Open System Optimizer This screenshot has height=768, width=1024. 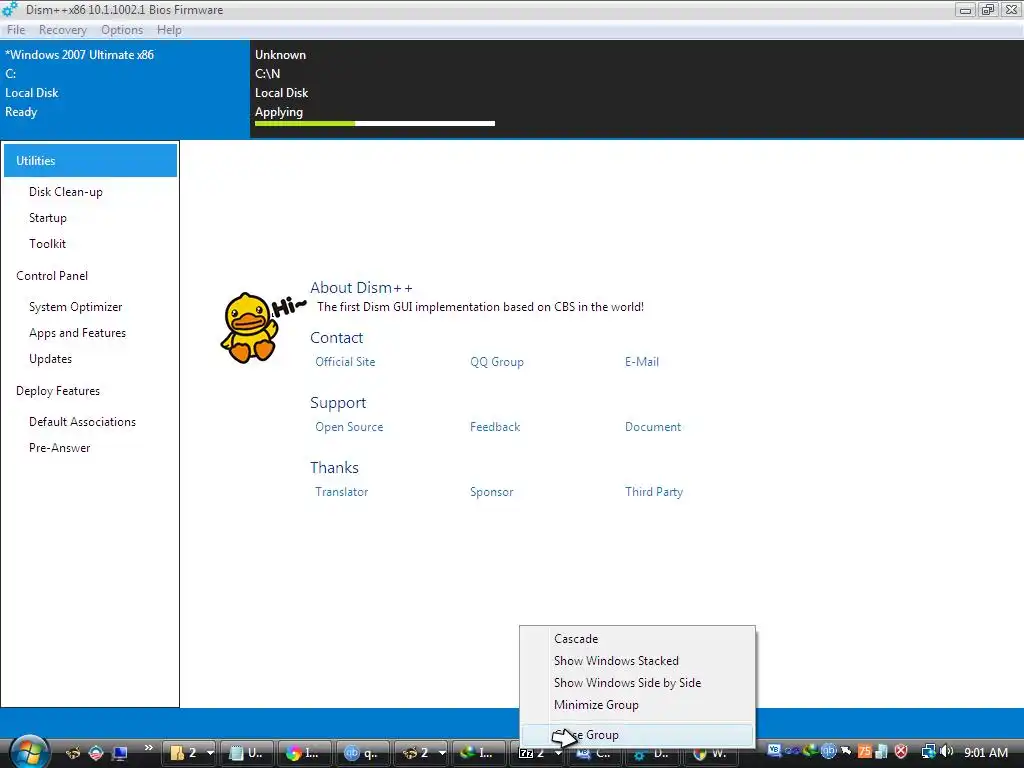tap(75, 307)
